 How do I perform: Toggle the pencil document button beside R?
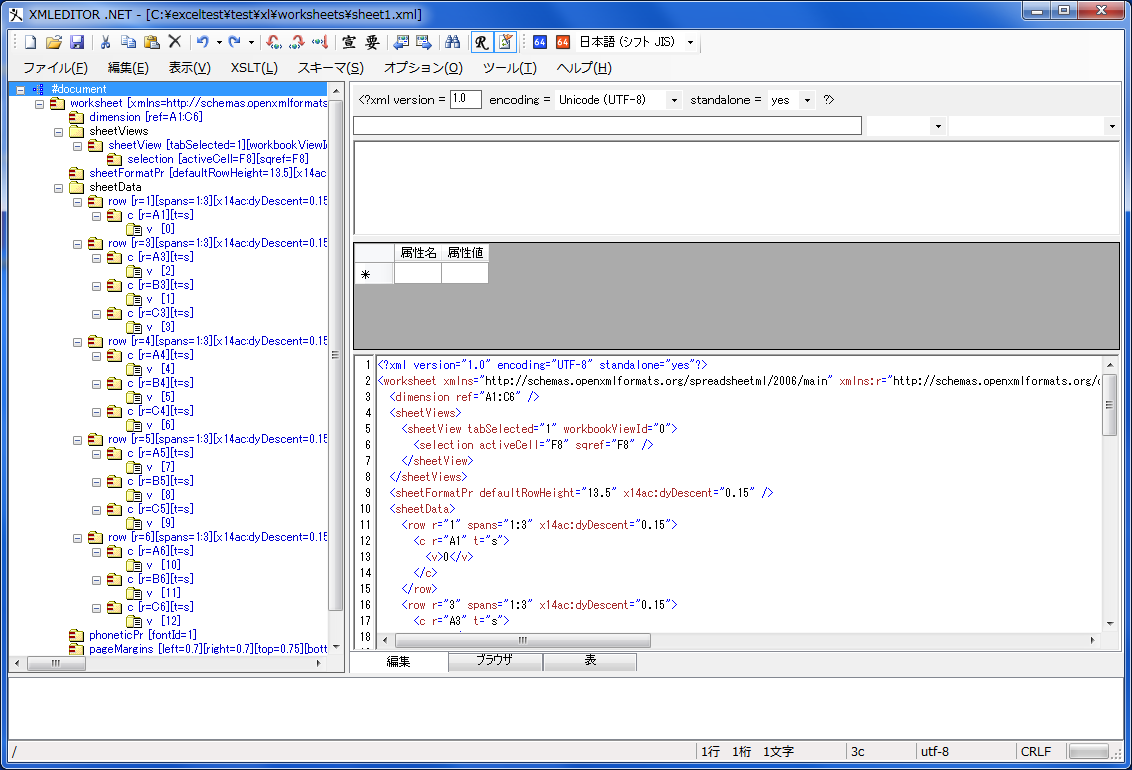tap(505, 42)
